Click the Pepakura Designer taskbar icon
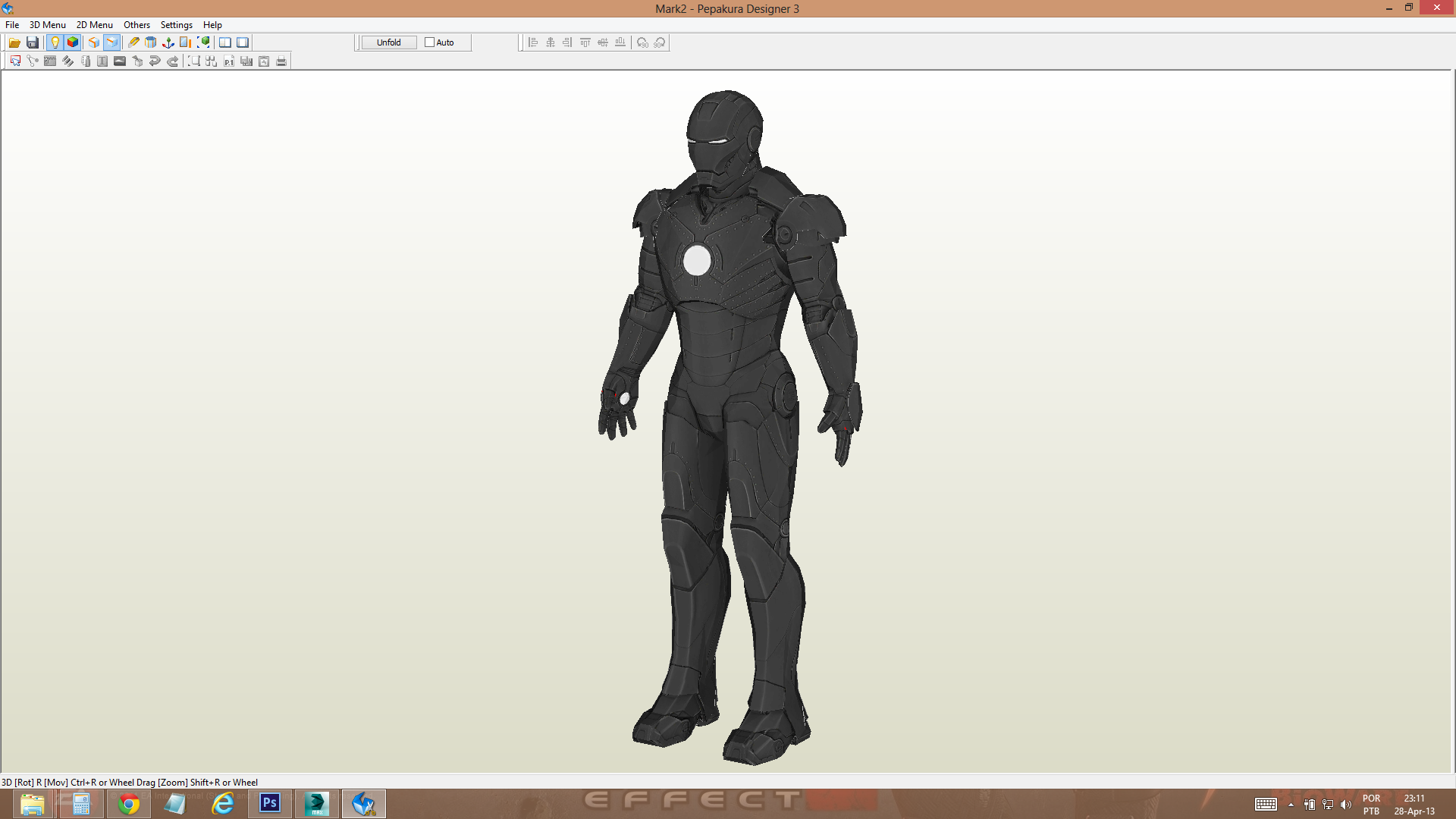Viewport: 1456px width, 819px height. (x=364, y=804)
